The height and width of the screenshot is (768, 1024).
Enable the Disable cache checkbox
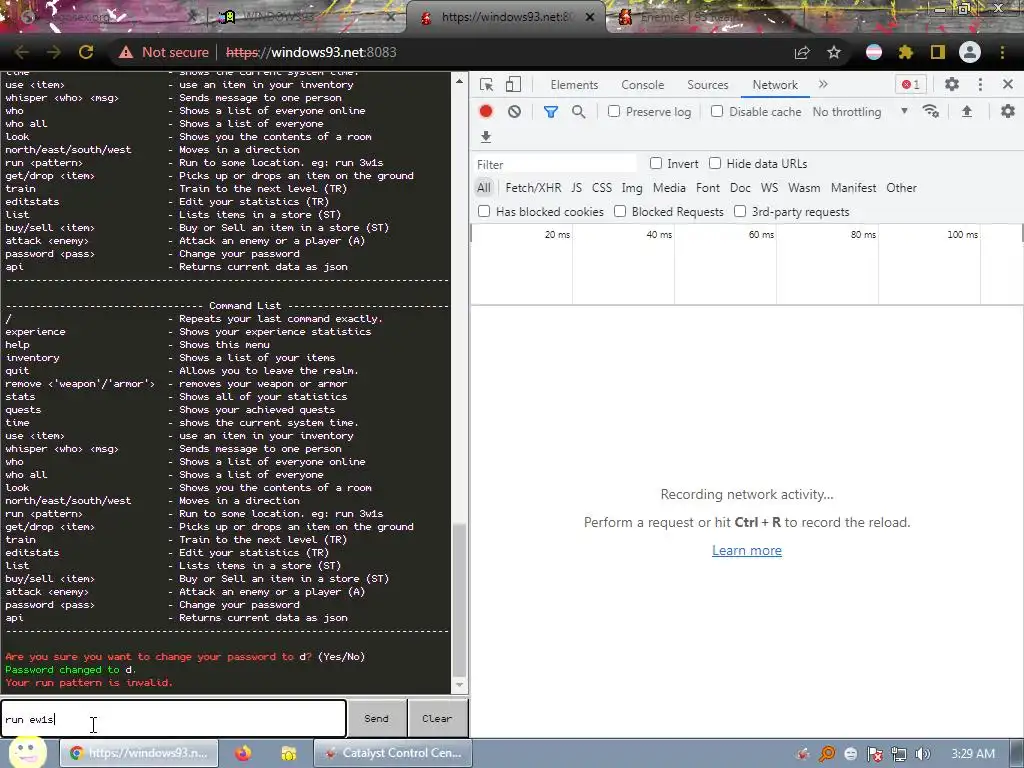(x=717, y=111)
